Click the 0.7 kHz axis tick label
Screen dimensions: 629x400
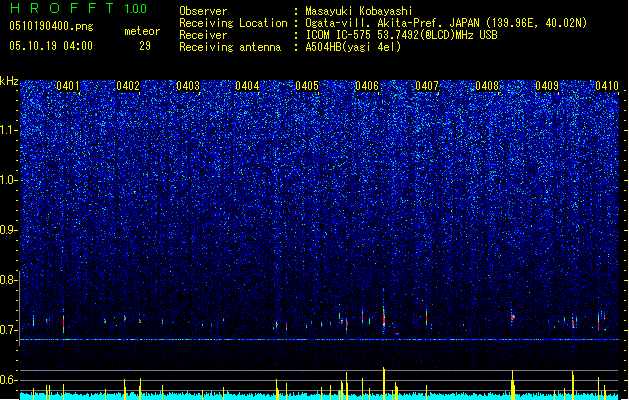9,330
